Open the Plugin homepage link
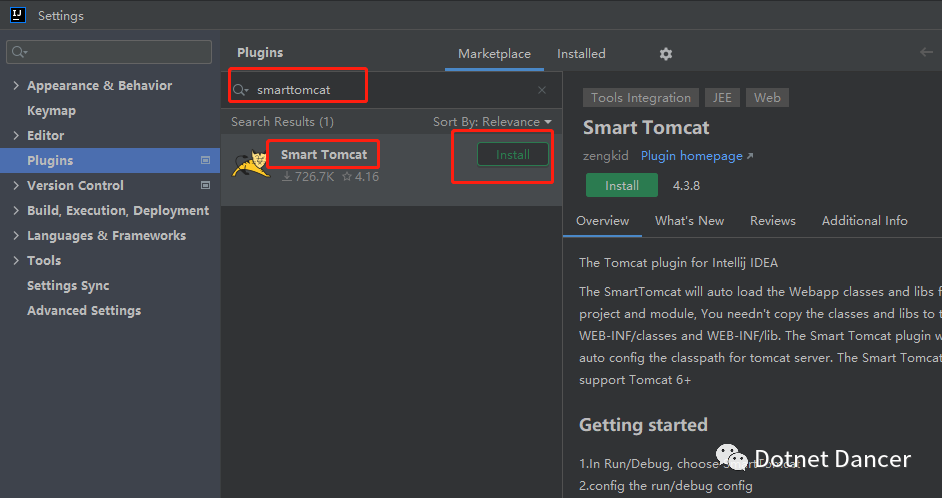The height and width of the screenshot is (498, 942). pyautogui.click(x=697, y=156)
